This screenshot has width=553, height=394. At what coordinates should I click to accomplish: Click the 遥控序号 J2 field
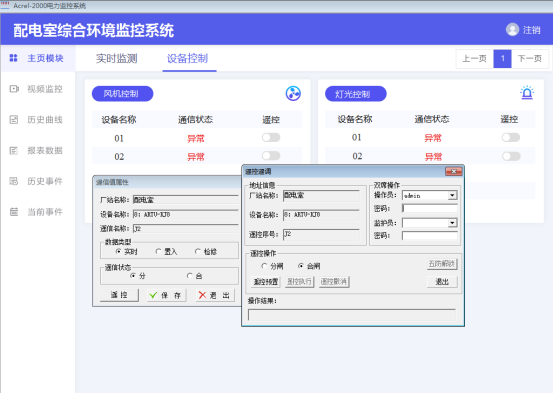pyautogui.click(x=321, y=234)
